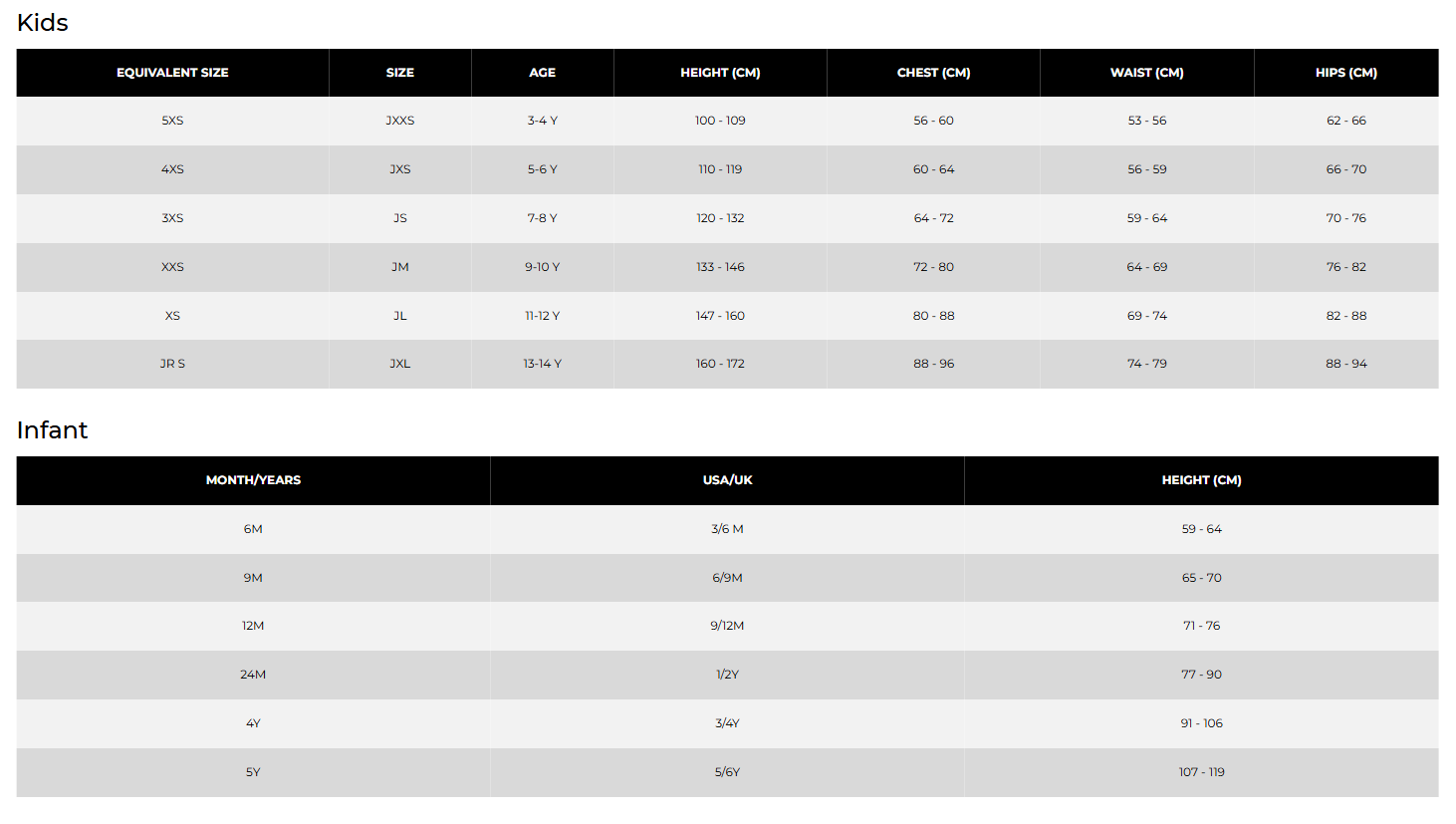1456x824 pixels.
Task: Select the JXS size cell
Action: (400, 169)
